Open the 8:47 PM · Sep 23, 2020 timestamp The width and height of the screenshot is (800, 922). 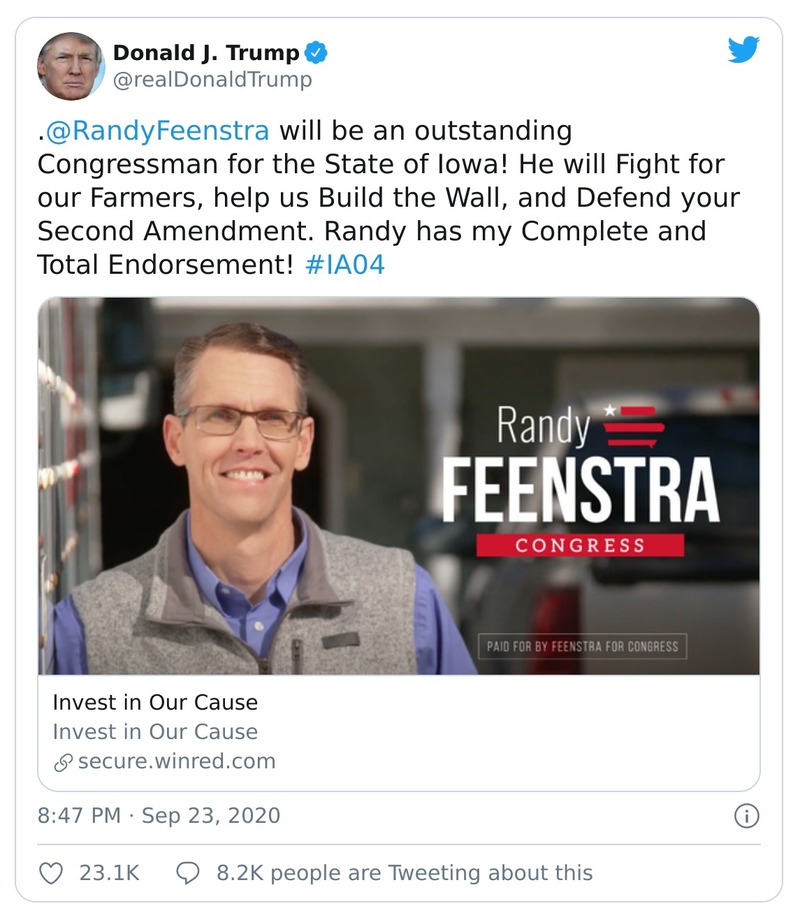click(159, 816)
